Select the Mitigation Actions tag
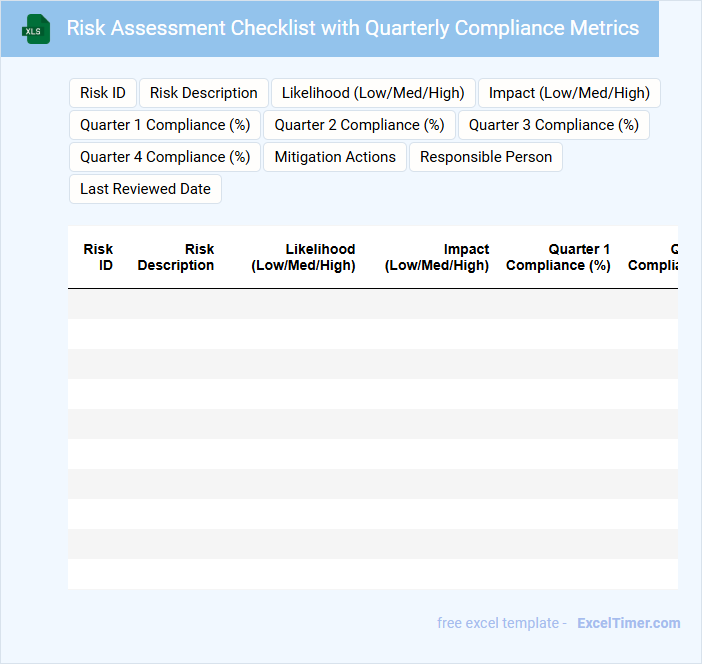702x664 pixels. click(335, 157)
